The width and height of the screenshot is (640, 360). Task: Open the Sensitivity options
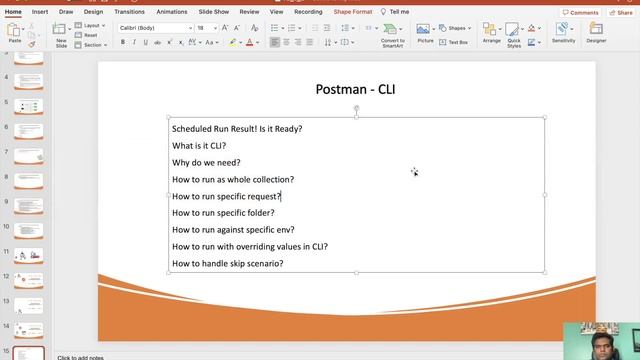tap(563, 33)
